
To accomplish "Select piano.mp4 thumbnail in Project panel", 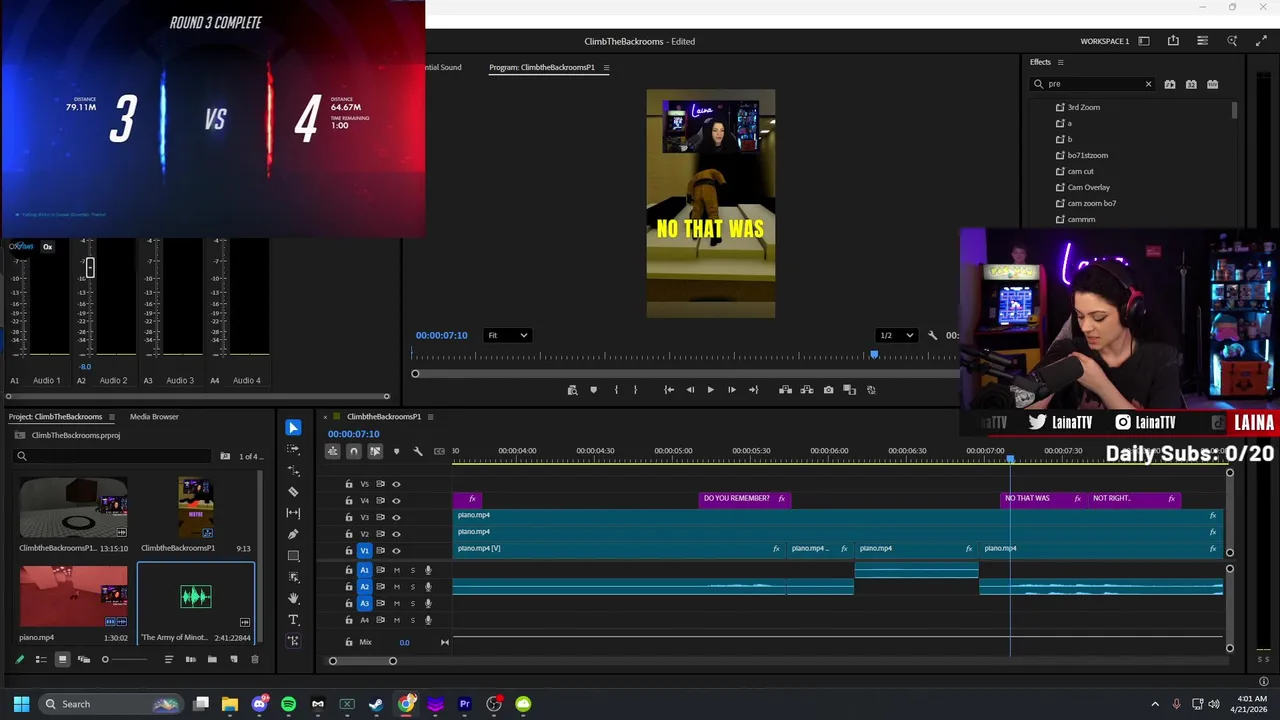I will click(74, 597).
